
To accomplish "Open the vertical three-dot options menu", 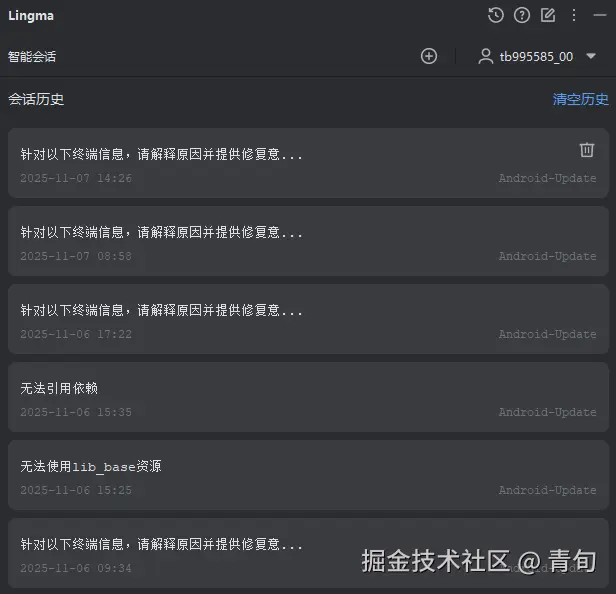I will pyautogui.click(x=574, y=15).
